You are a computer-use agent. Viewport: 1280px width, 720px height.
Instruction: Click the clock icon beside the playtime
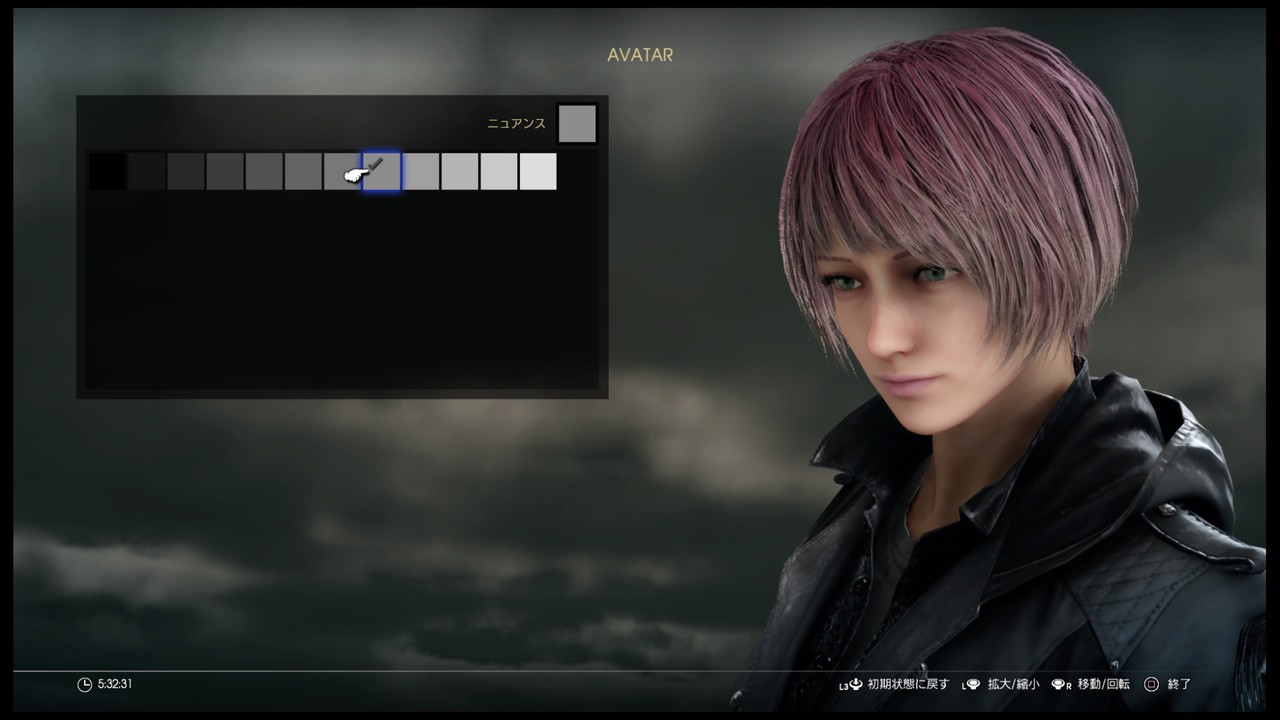tap(84, 684)
